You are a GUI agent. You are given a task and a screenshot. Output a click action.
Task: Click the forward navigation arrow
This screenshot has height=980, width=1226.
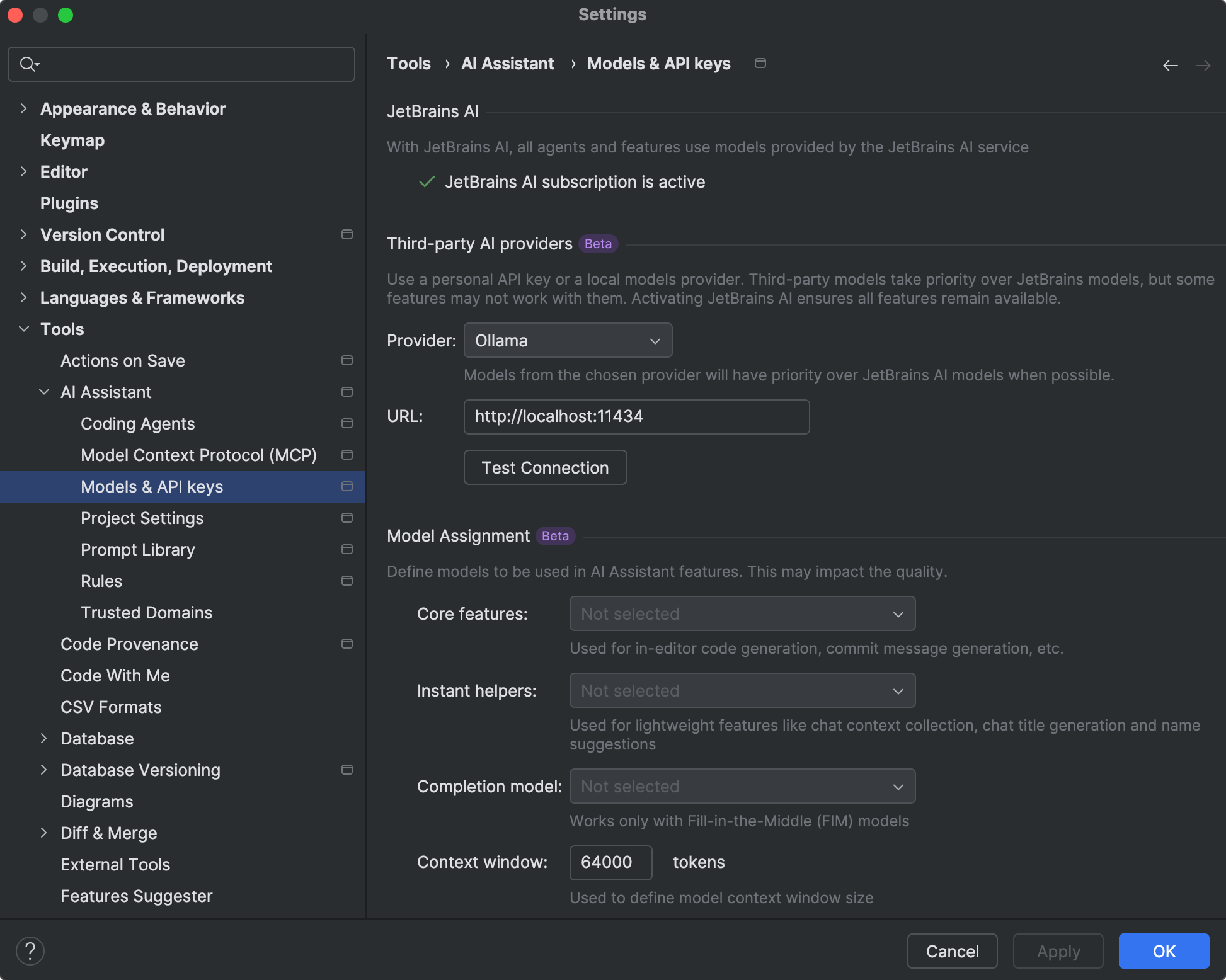(x=1204, y=65)
